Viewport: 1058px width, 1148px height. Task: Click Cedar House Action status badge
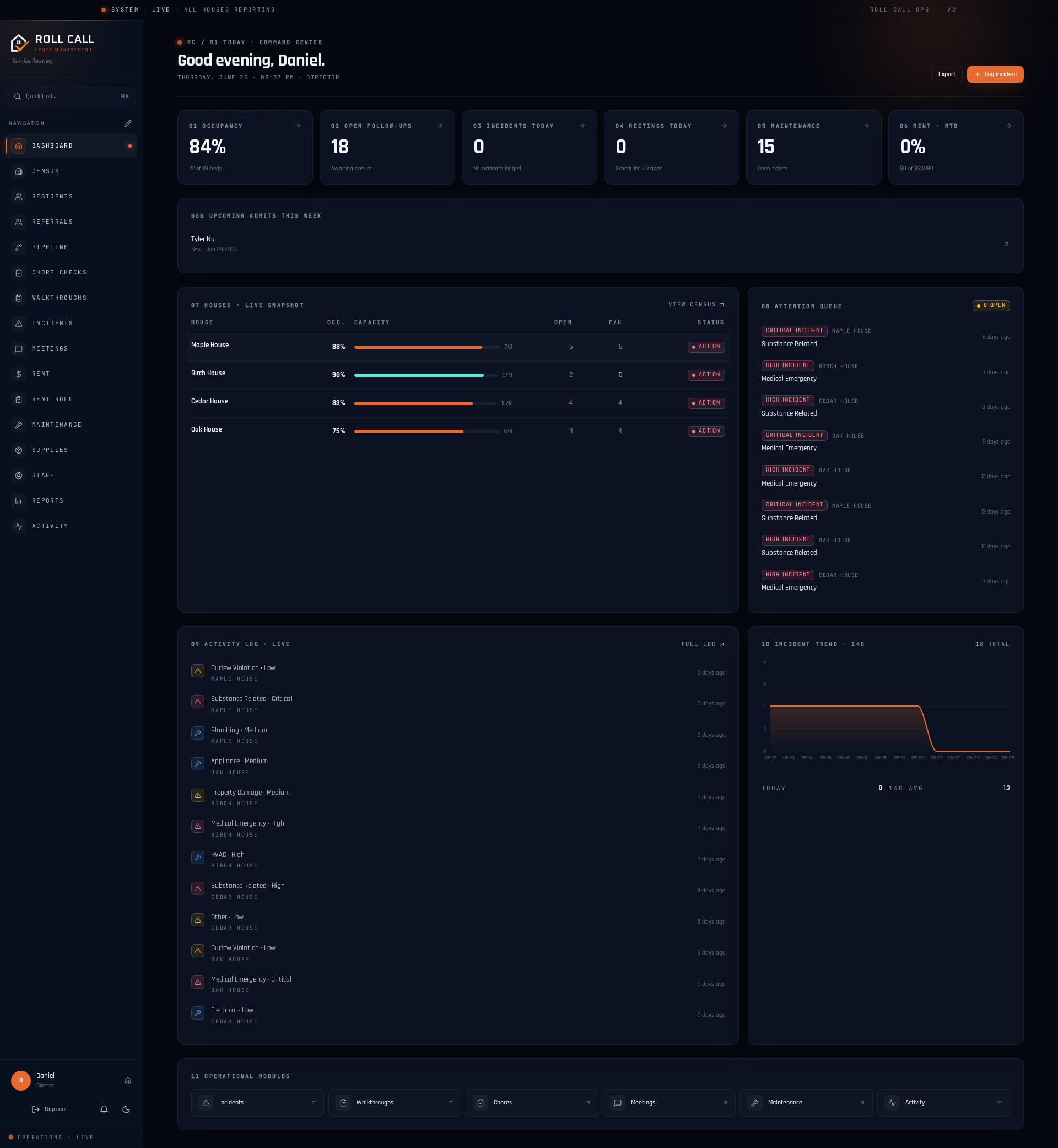point(706,403)
